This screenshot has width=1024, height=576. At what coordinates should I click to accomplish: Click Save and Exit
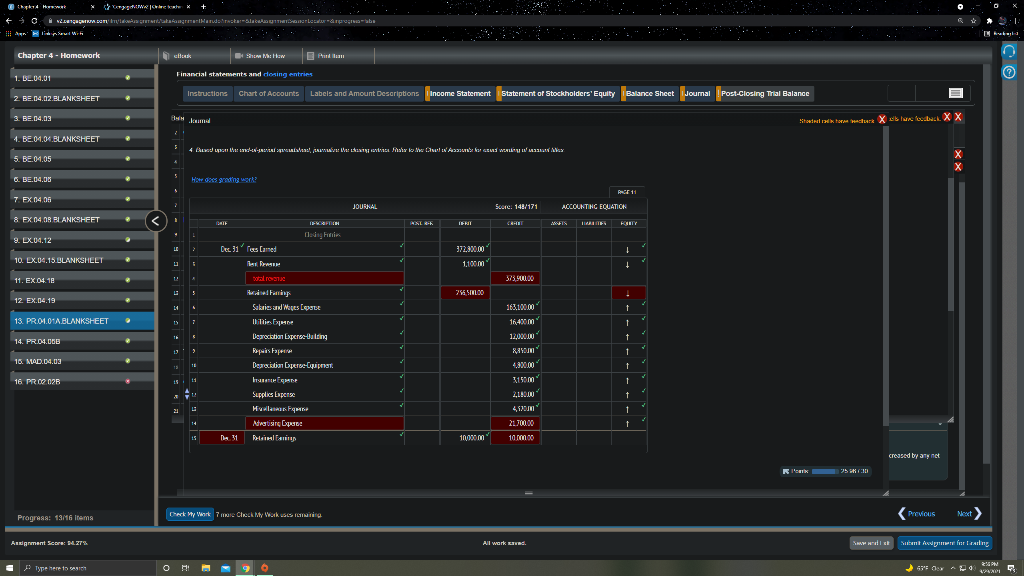pos(871,543)
